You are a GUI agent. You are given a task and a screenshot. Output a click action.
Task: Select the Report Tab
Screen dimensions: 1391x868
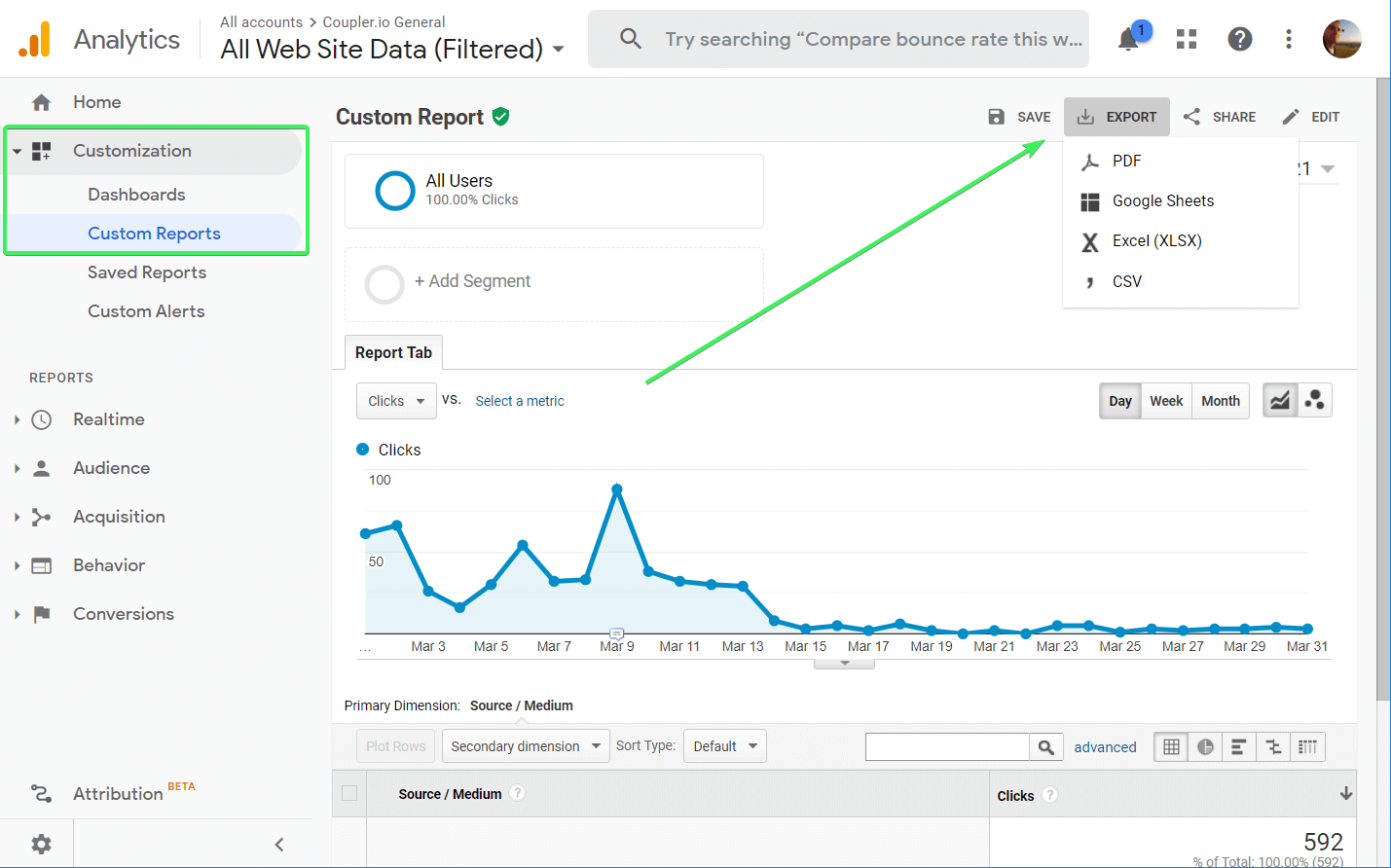(393, 352)
